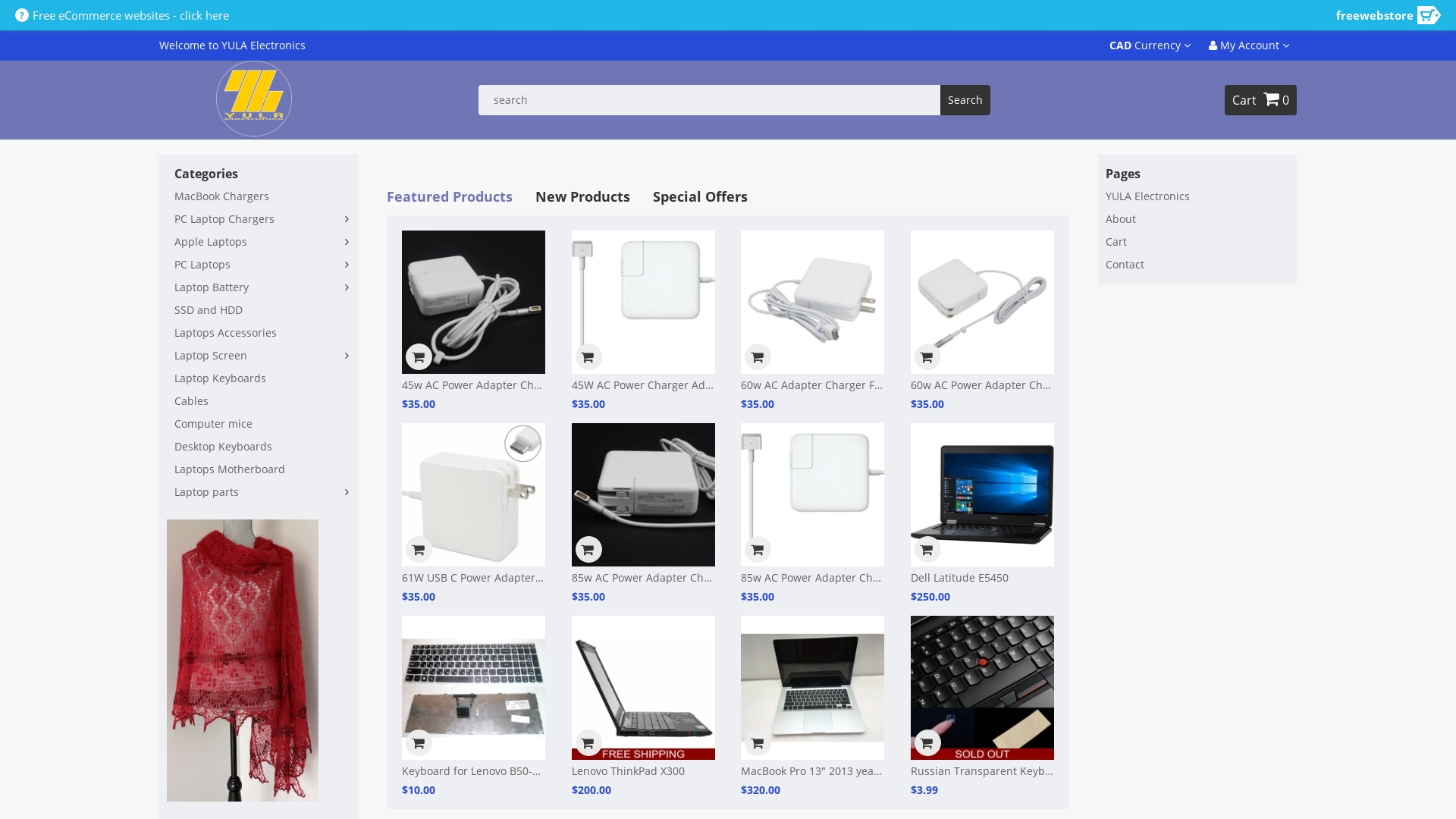Open Cart page link in Pages
Screen dimensions: 1456x819
coord(1116,242)
